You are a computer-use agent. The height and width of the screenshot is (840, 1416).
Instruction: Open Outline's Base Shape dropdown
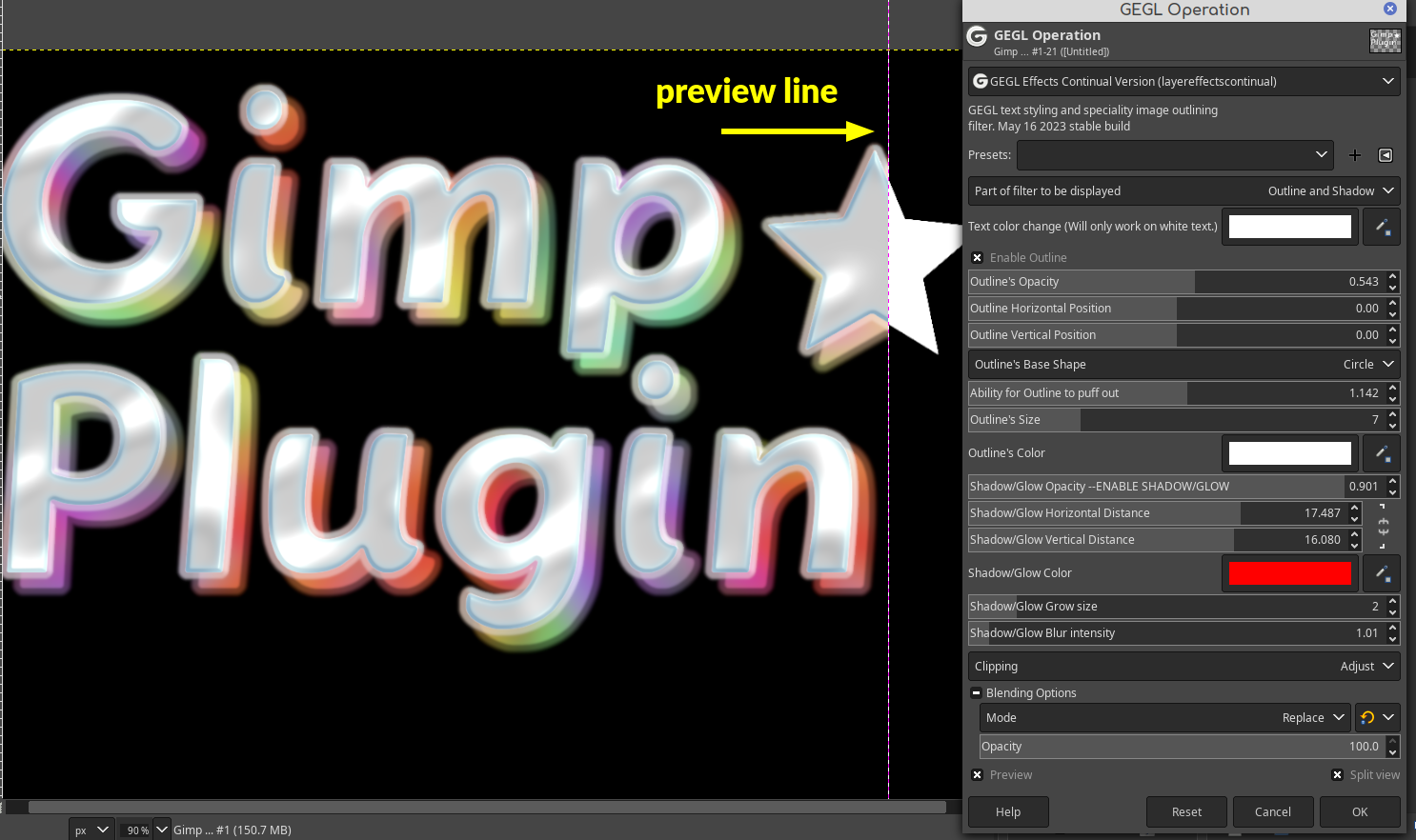coord(1184,365)
